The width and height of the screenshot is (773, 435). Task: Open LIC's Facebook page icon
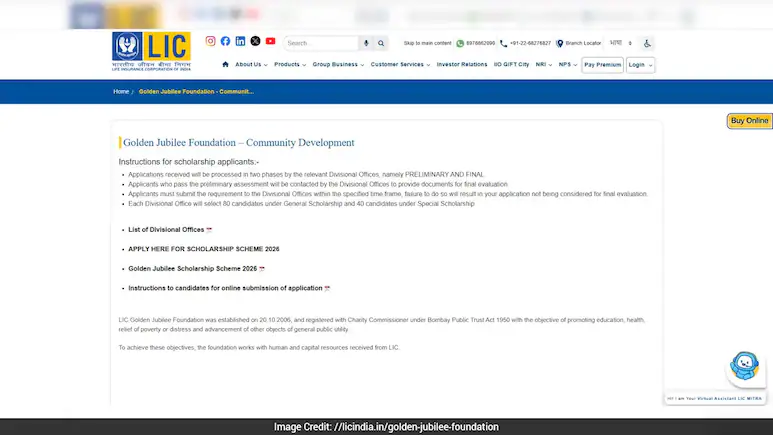[225, 41]
